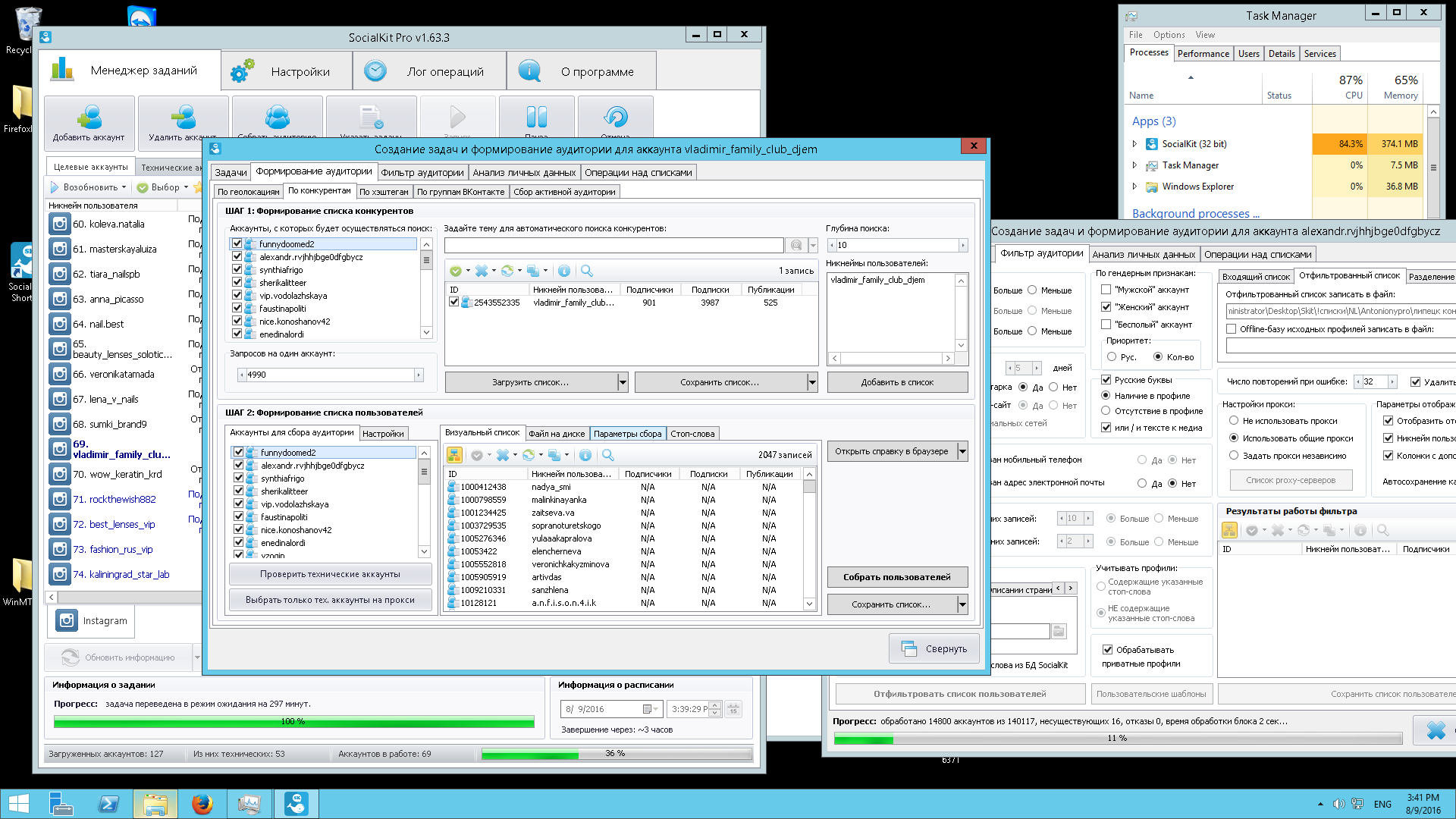Open Стоп-слова tab
Image resolution: width=1456 pixels, height=819 pixels.
pyautogui.click(x=692, y=434)
